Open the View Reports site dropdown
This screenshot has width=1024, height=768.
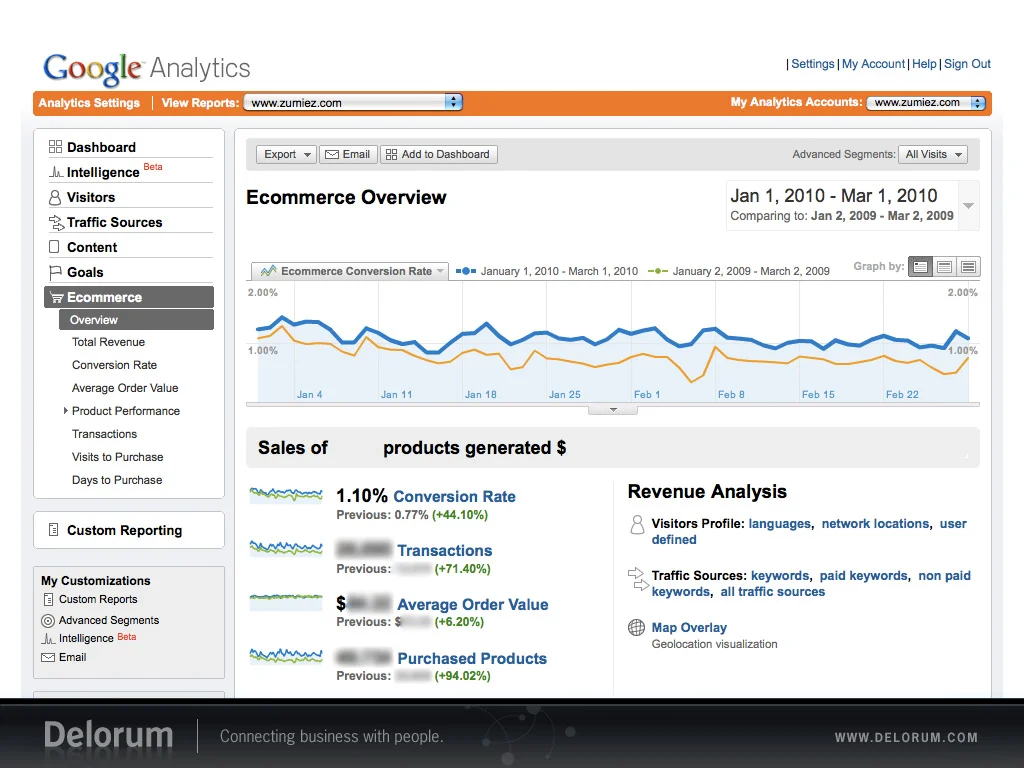pyautogui.click(x=353, y=103)
